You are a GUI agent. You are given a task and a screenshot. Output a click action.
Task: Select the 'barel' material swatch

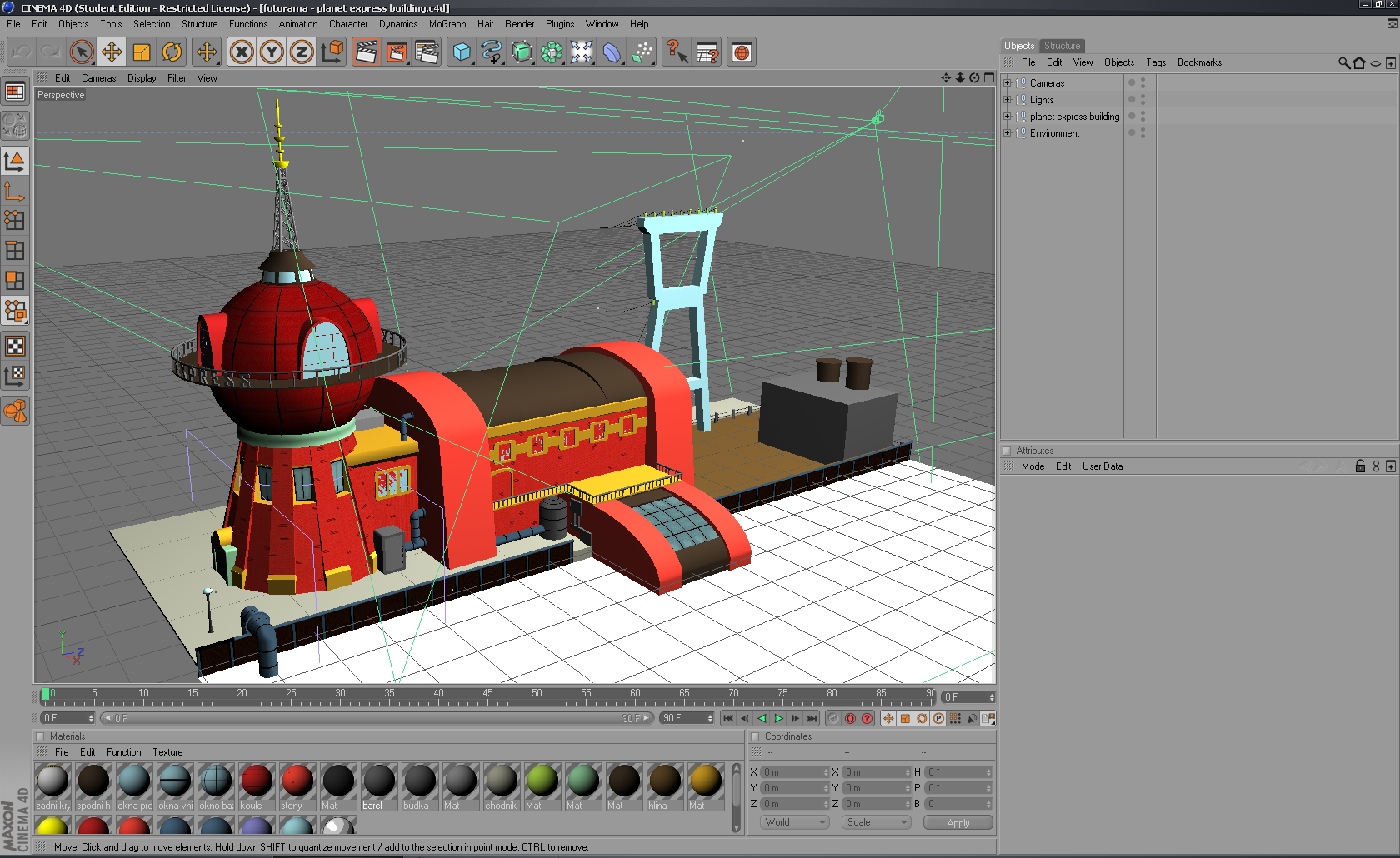(378, 787)
